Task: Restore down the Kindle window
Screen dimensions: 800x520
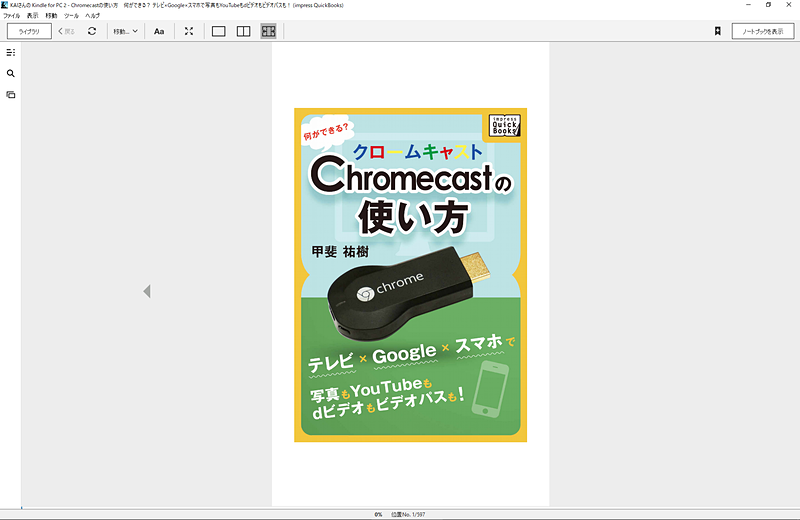Action: pos(768,5)
